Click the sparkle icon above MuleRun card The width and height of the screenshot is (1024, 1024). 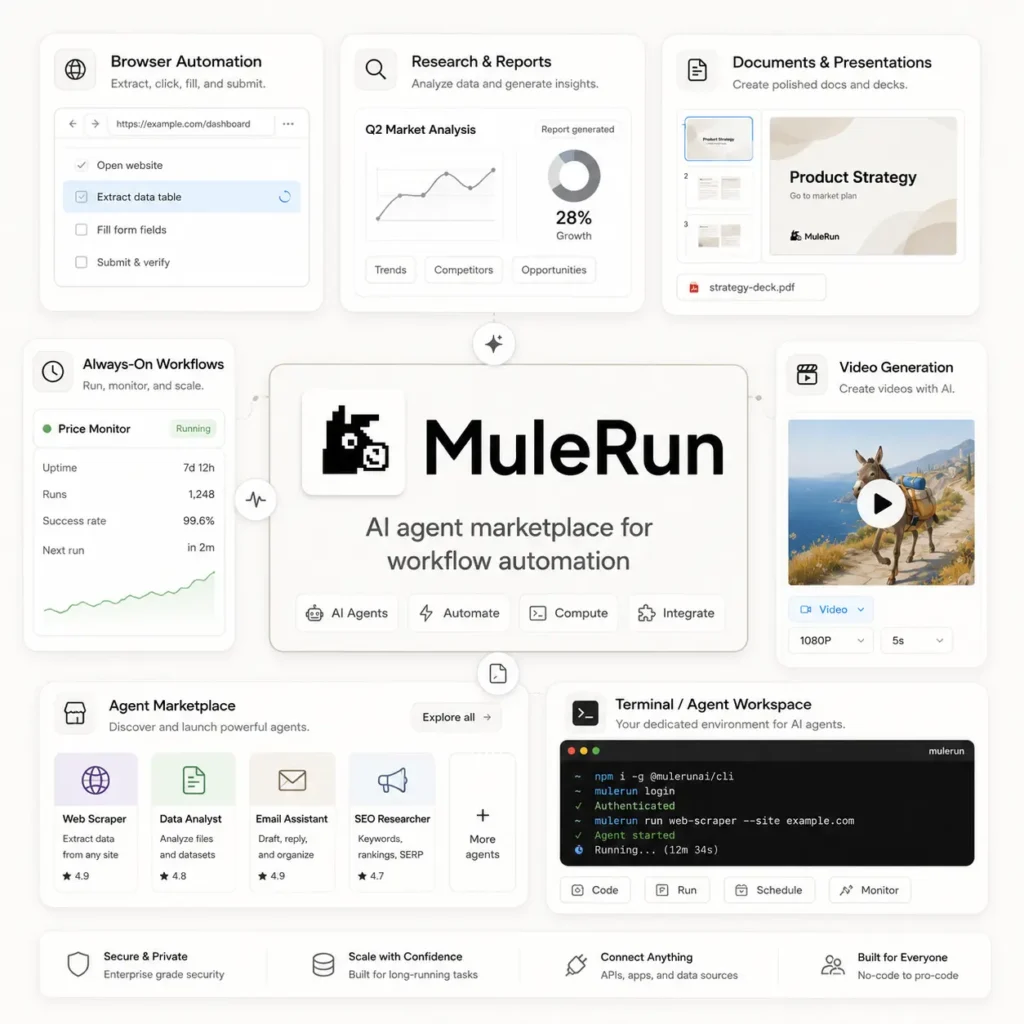point(494,344)
